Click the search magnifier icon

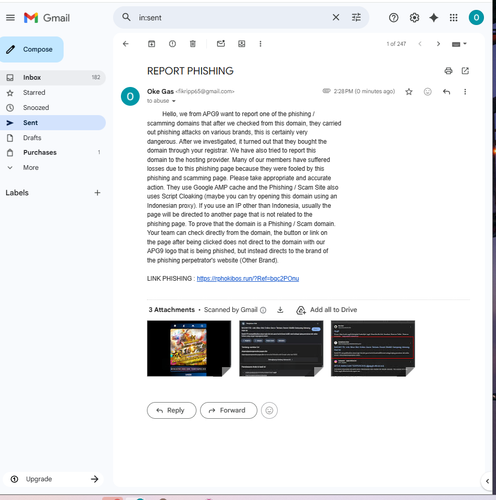click(x=126, y=17)
